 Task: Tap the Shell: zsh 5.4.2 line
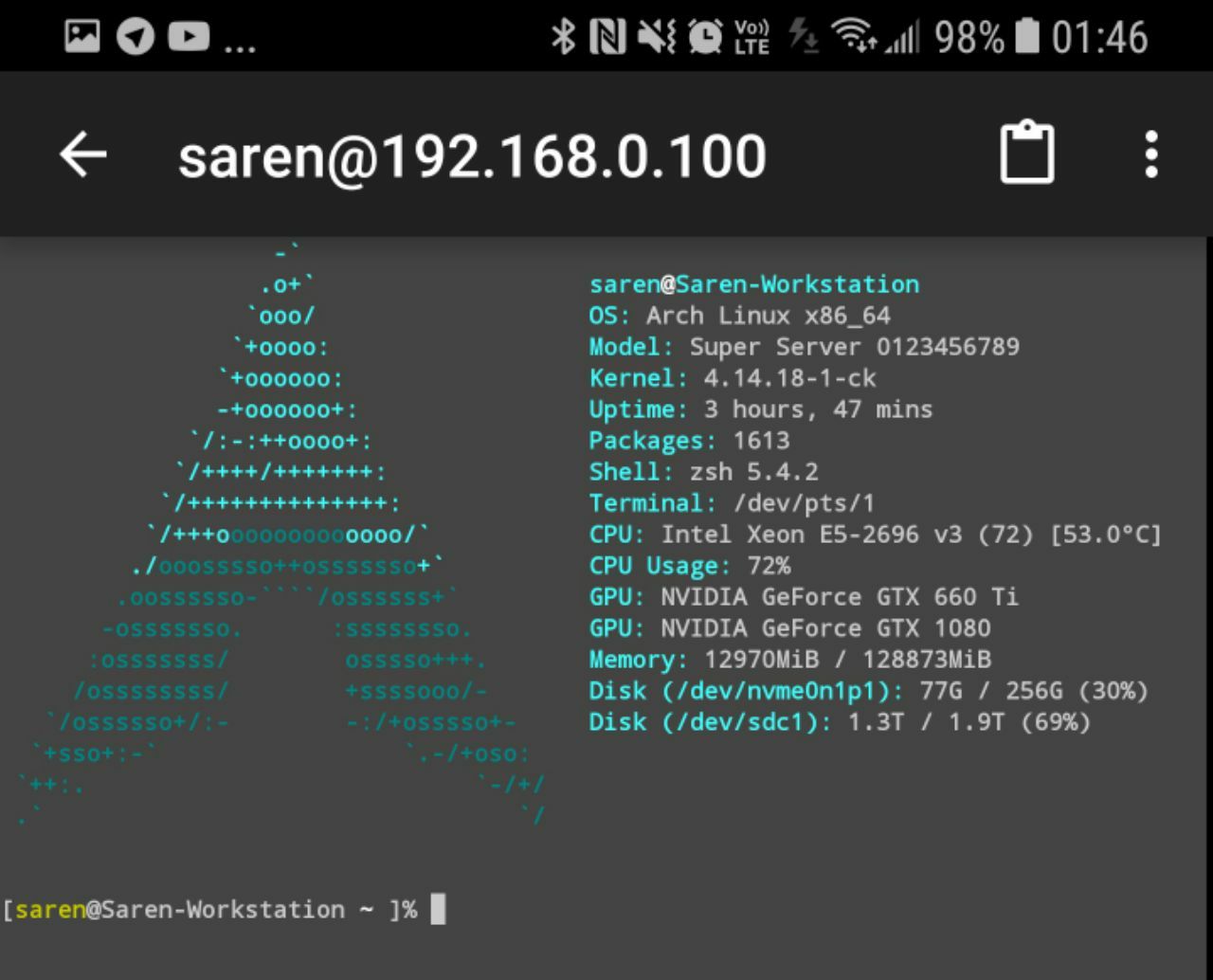703,472
